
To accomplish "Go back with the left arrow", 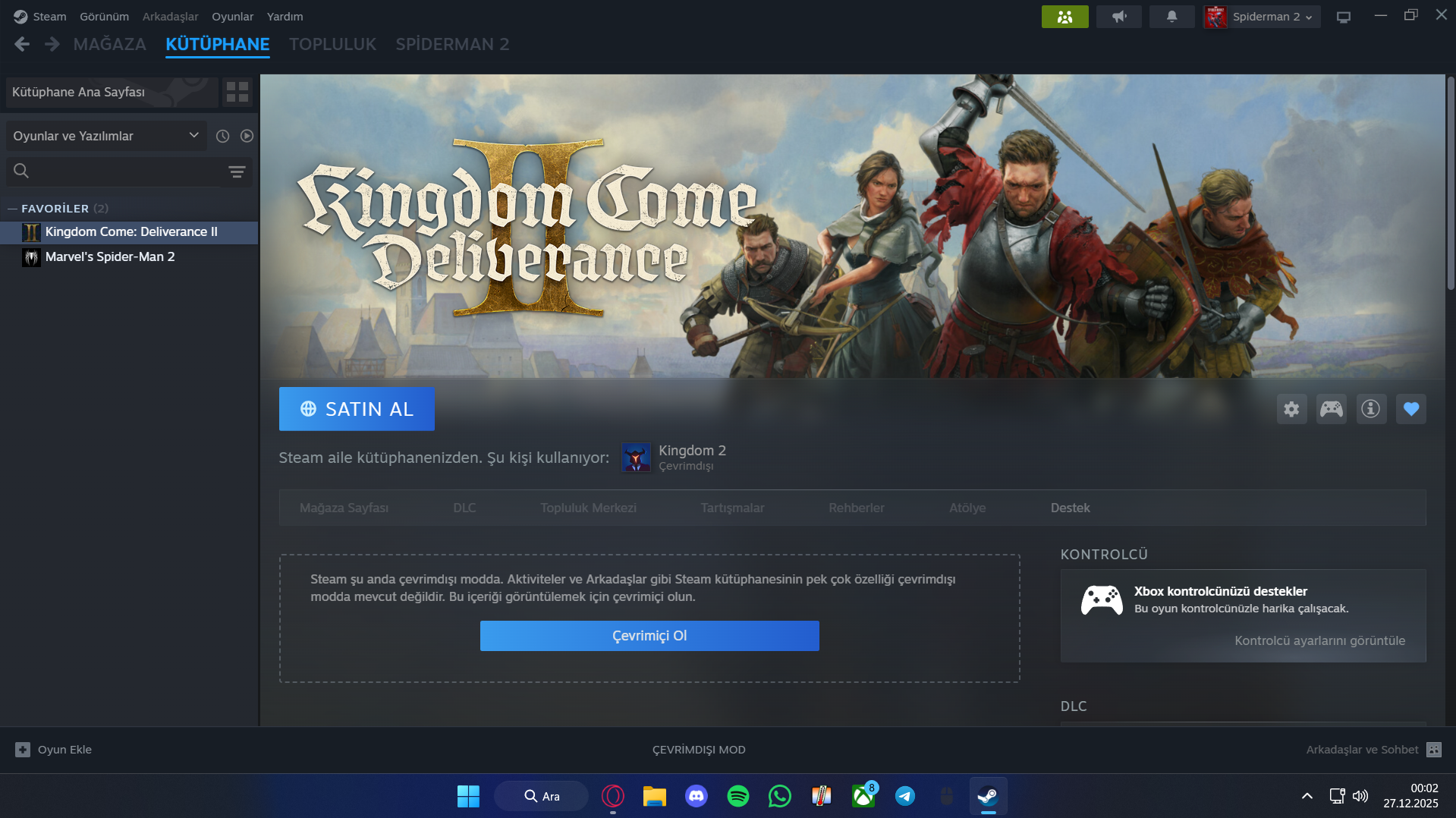I will click(22, 45).
